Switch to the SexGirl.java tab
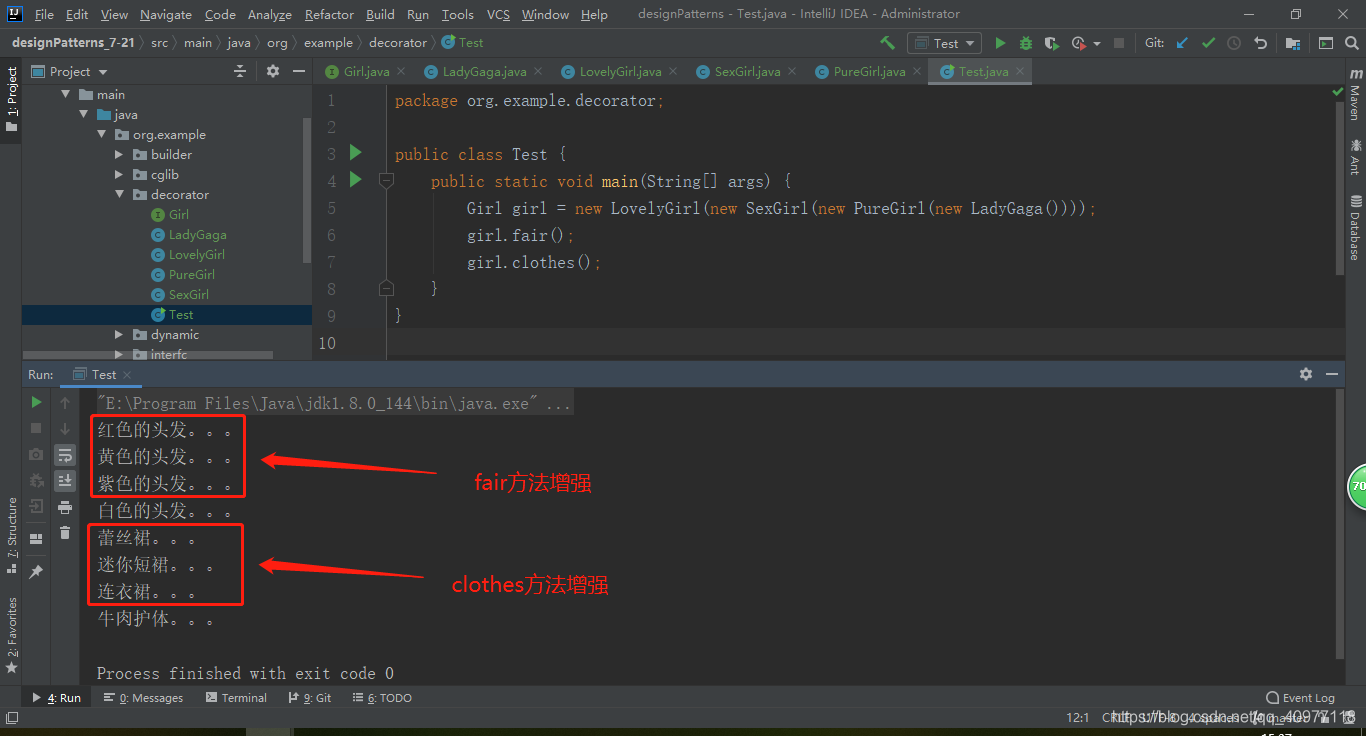 click(747, 71)
